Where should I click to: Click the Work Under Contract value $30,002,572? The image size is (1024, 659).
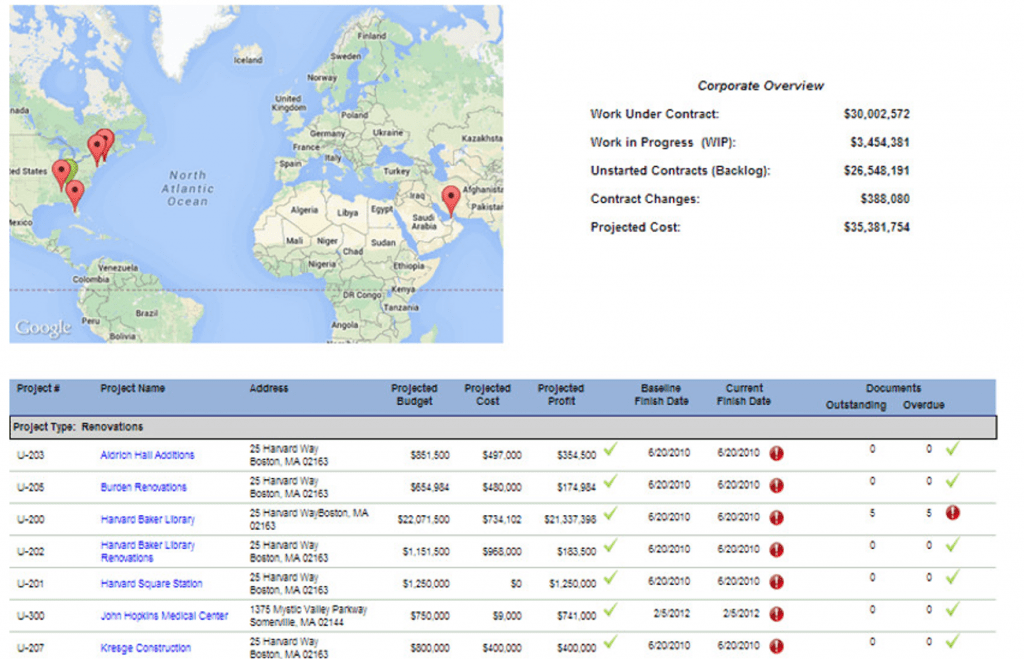(x=876, y=114)
